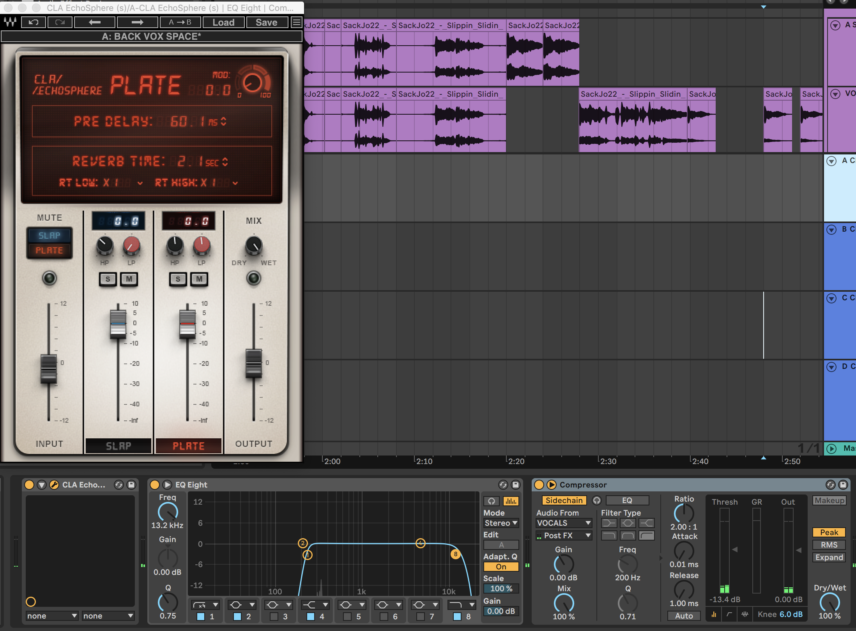The width and height of the screenshot is (856, 631).
Task: Save CLA Echo device preset
Action: point(131,485)
